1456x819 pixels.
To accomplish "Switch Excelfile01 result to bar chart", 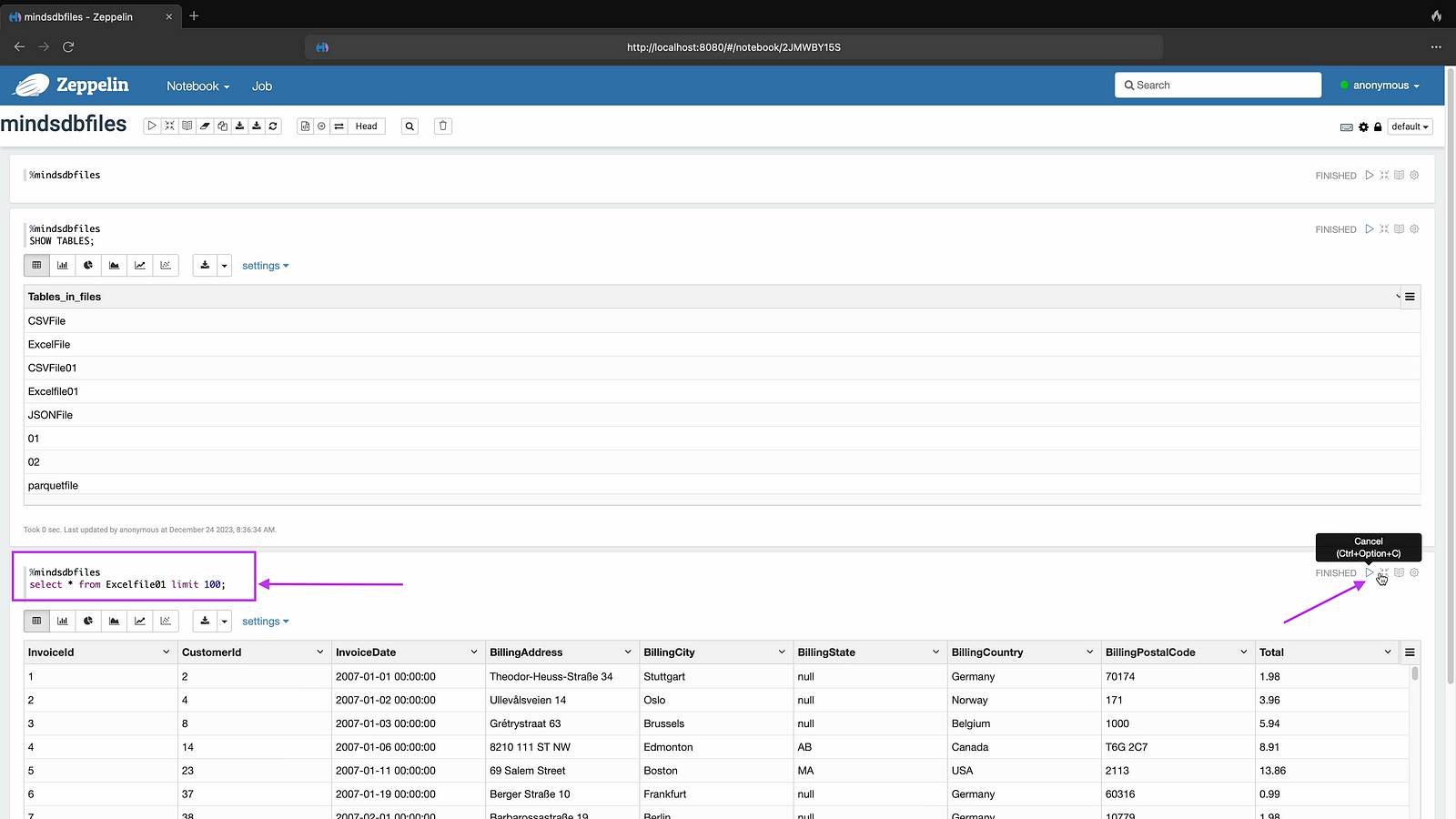I will click(x=63, y=622).
